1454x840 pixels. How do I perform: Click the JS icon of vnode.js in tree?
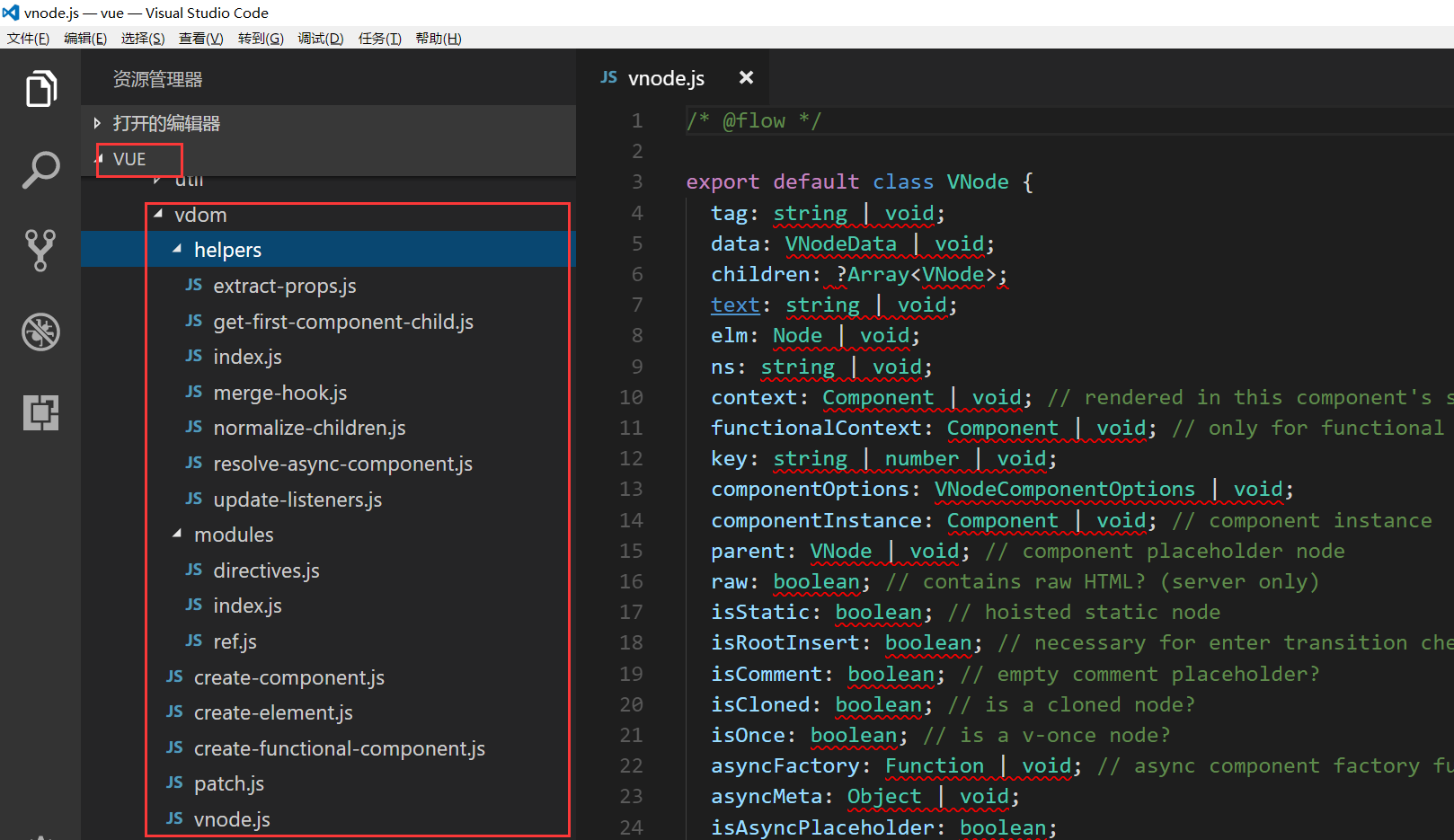175,818
